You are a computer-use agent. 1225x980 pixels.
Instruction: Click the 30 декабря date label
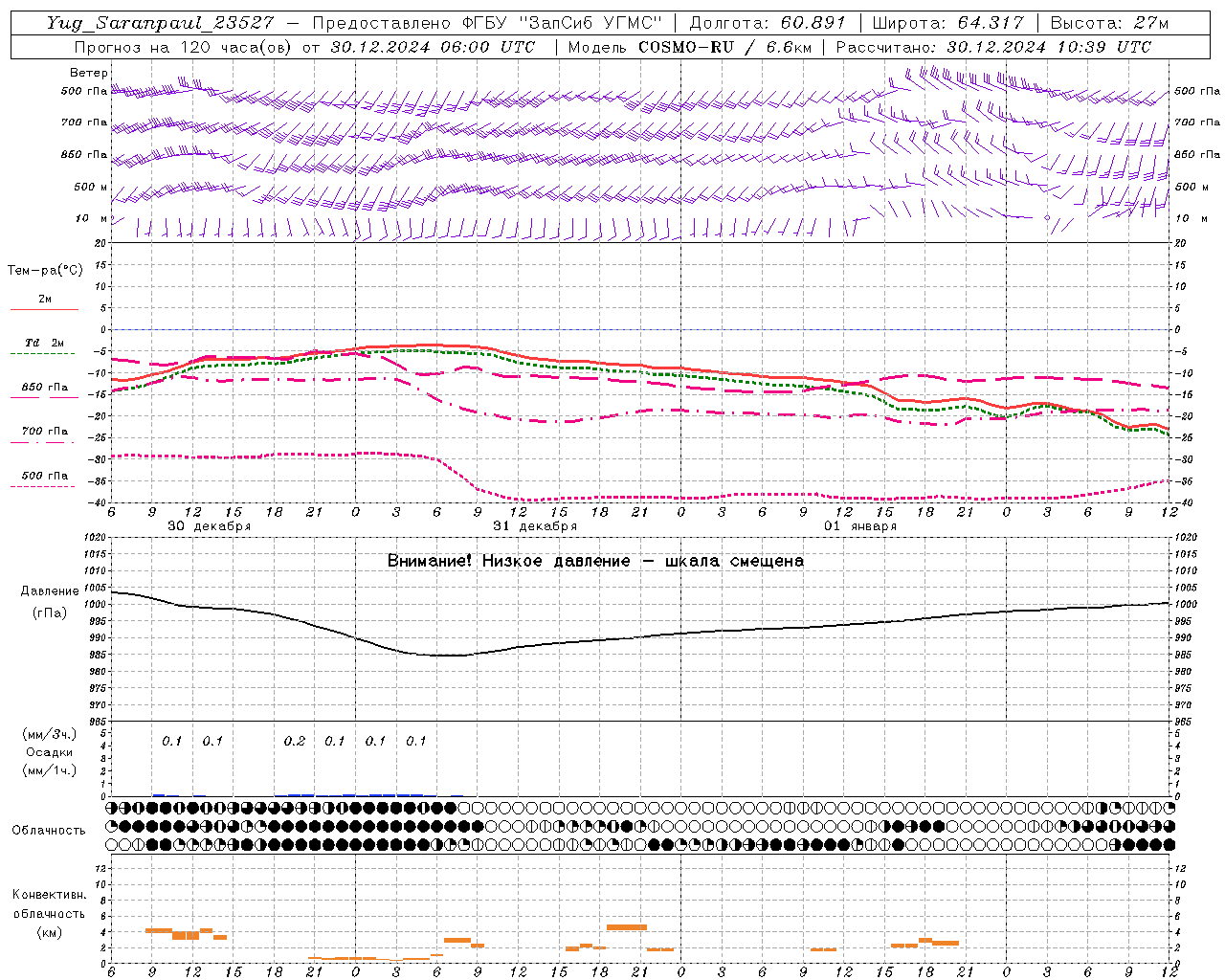coord(210,526)
